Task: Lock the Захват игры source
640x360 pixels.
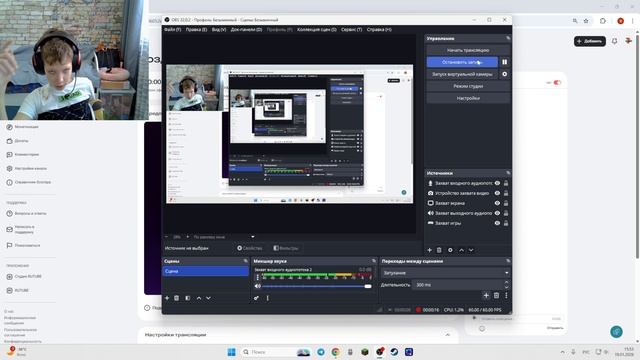Action: (x=506, y=223)
